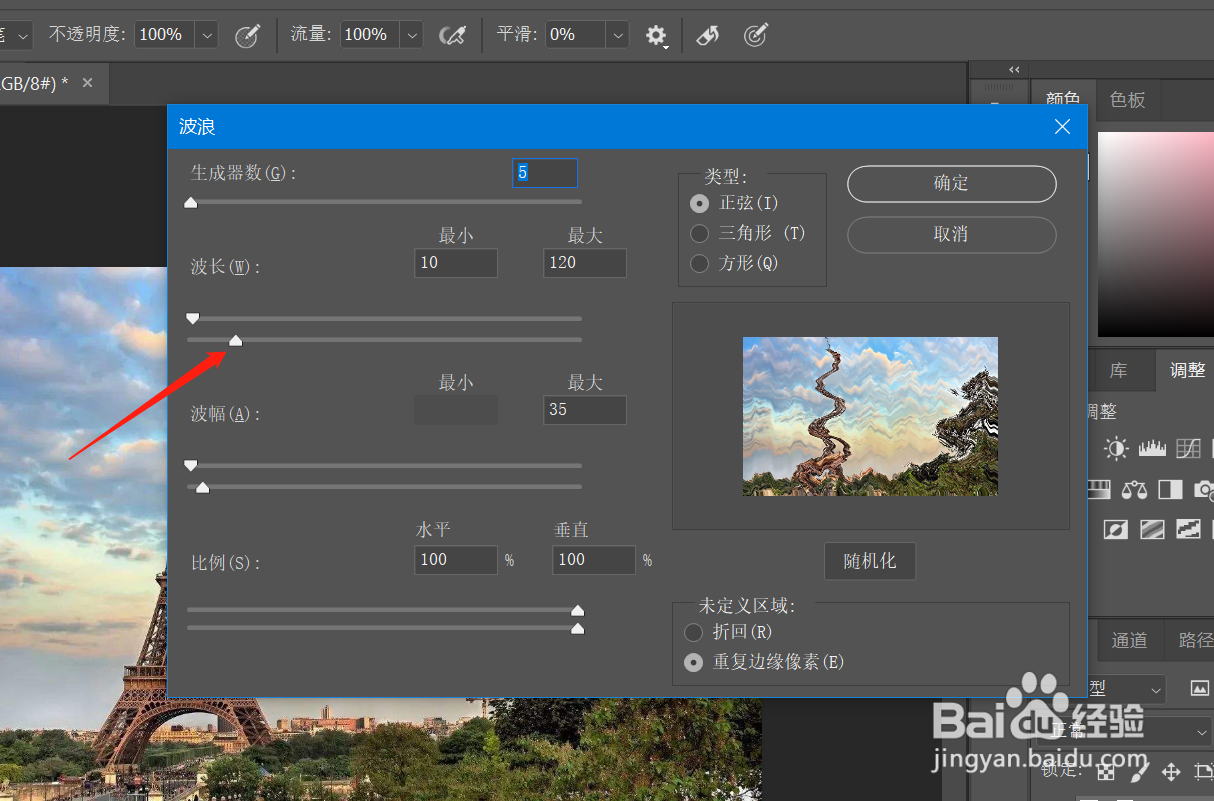Open the 通道 channels tab
The width and height of the screenshot is (1214, 801).
click(x=1129, y=639)
